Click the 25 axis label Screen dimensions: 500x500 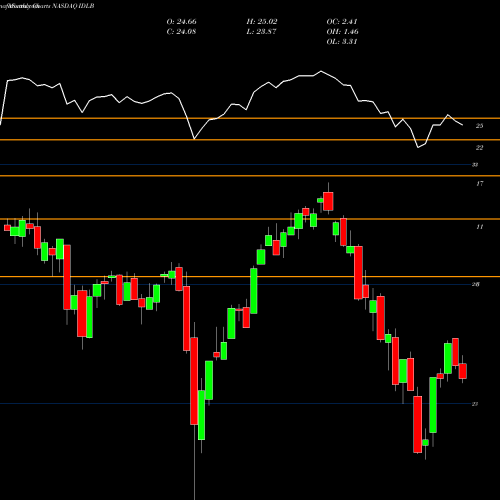click(x=479, y=126)
